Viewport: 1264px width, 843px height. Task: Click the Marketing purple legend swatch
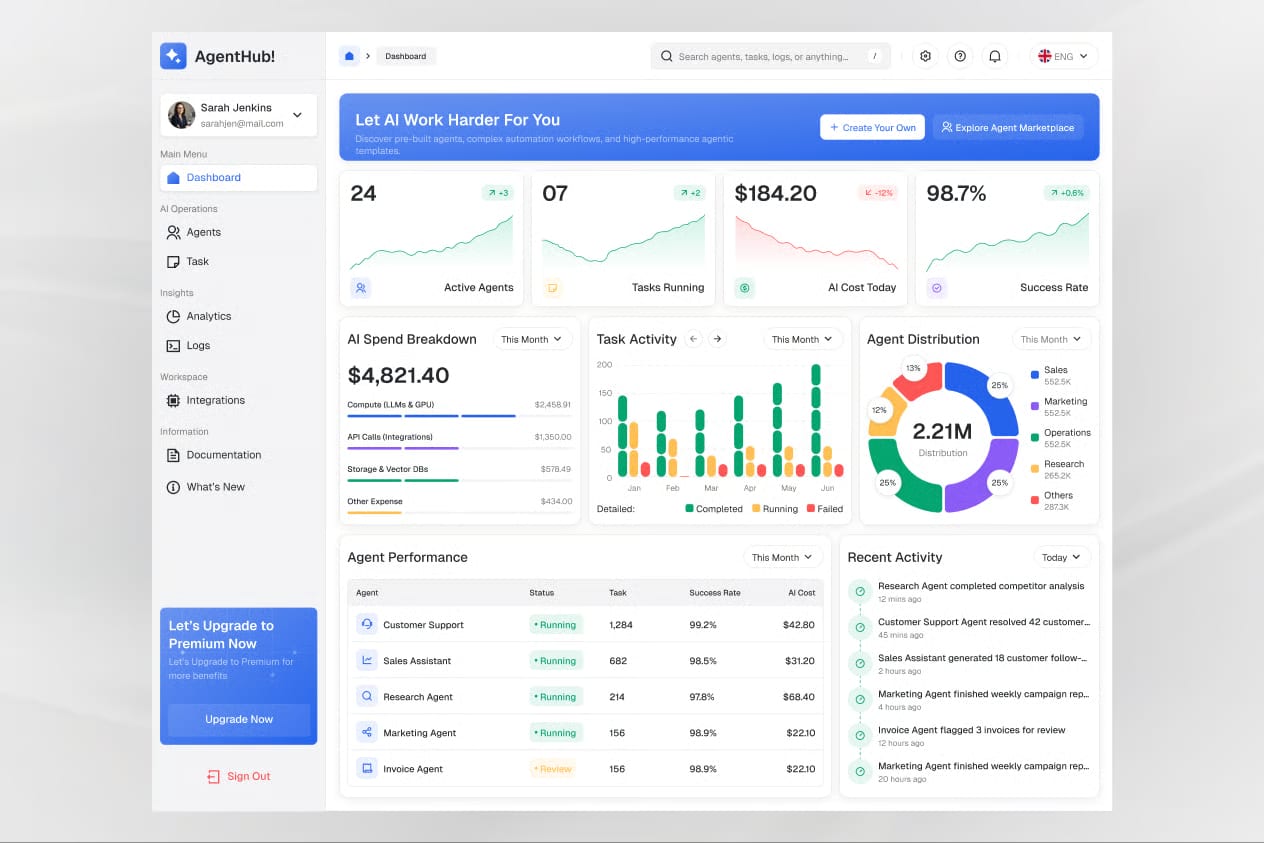point(1035,407)
